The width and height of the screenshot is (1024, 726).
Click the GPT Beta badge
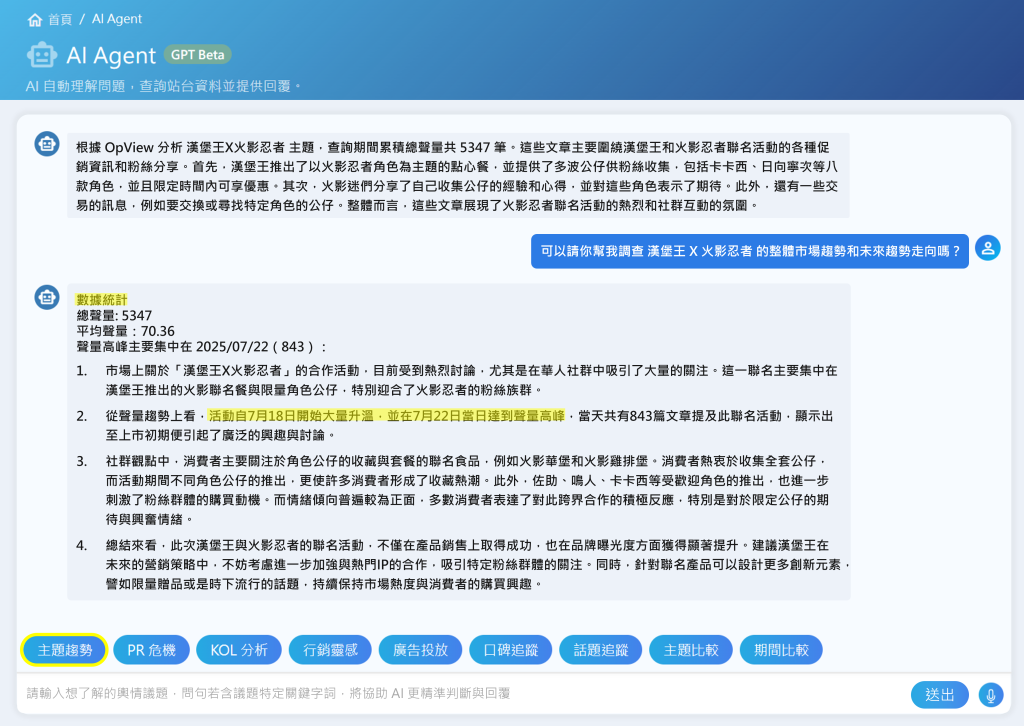click(199, 54)
